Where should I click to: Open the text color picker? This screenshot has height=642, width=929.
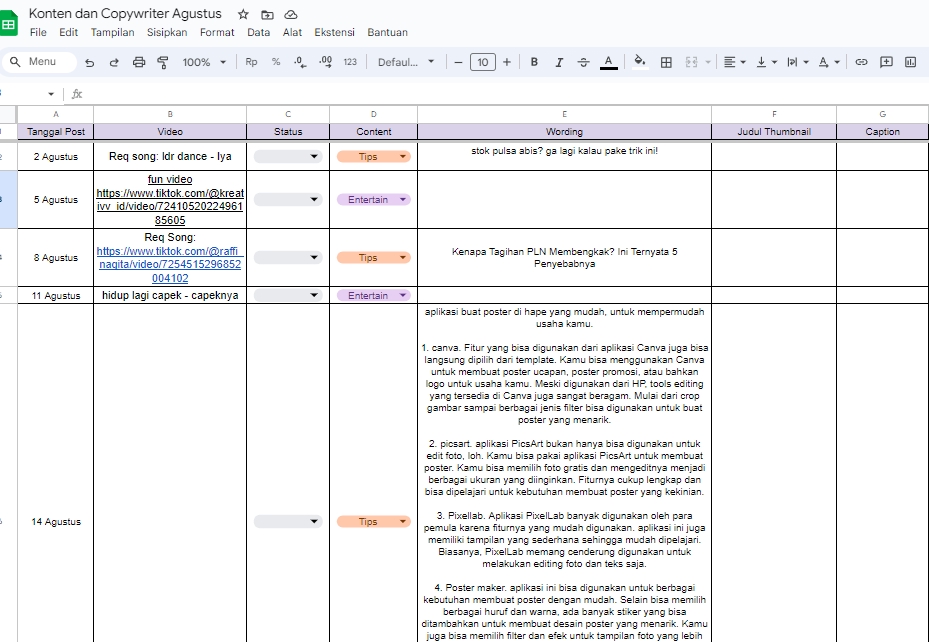(x=607, y=62)
